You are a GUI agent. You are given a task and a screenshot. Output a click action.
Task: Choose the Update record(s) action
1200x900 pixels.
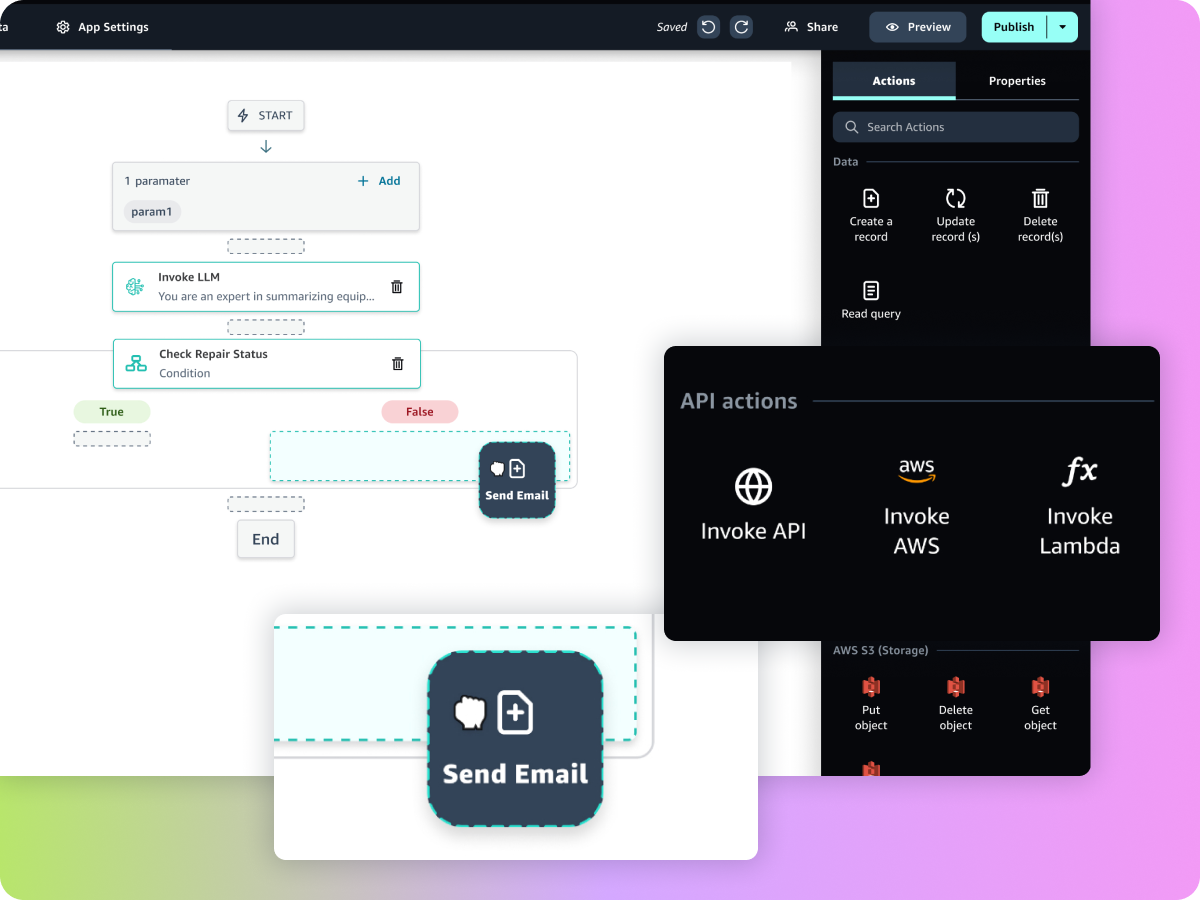(x=955, y=213)
